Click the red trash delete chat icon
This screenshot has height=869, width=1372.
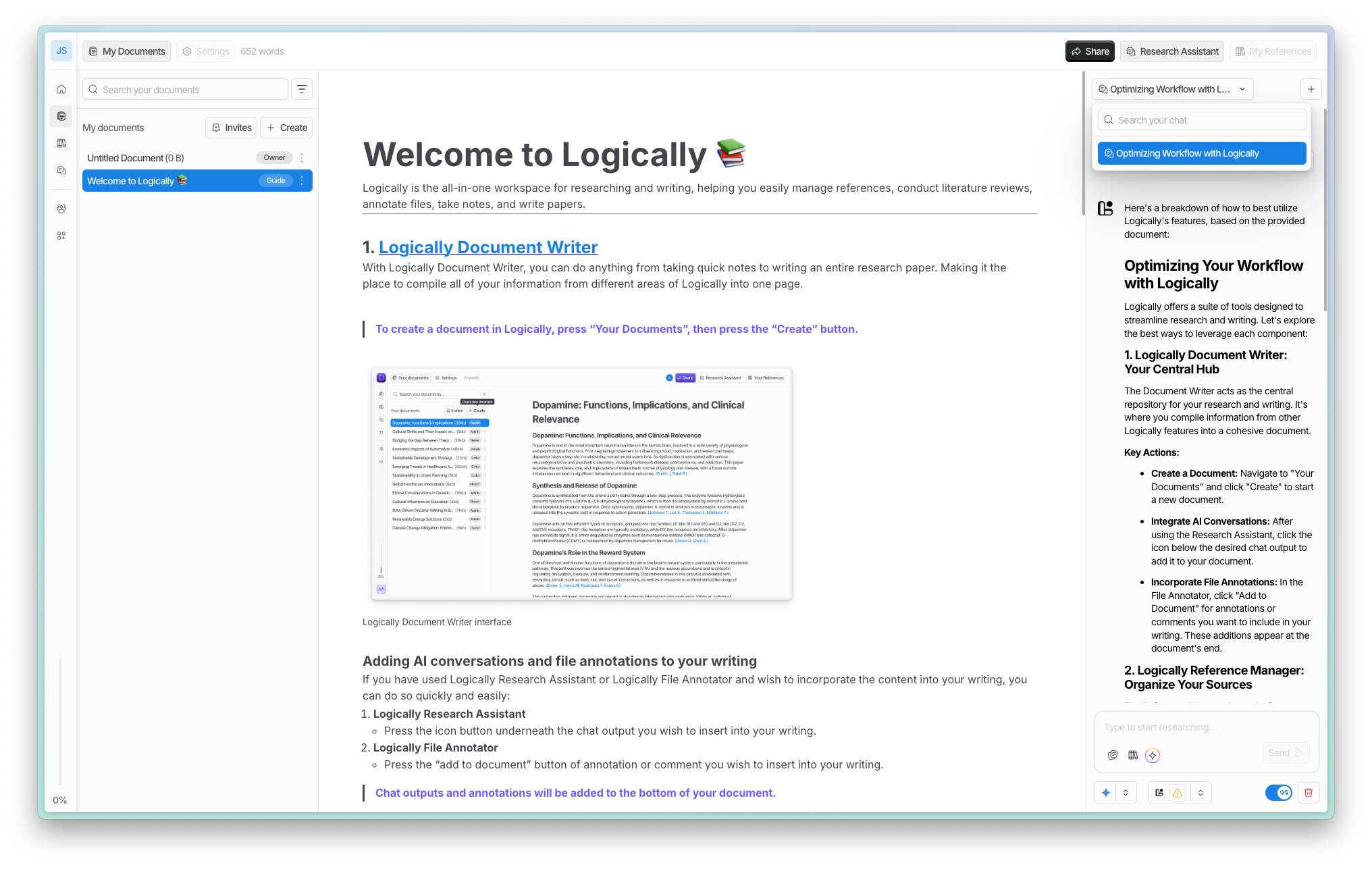tap(1308, 793)
